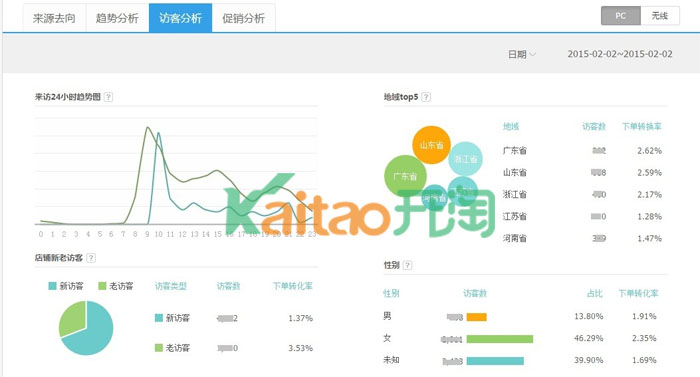Viewport: 700px width, 377px height.
Task: Click the 浙江省 light teal bubble
Action: 465,159
